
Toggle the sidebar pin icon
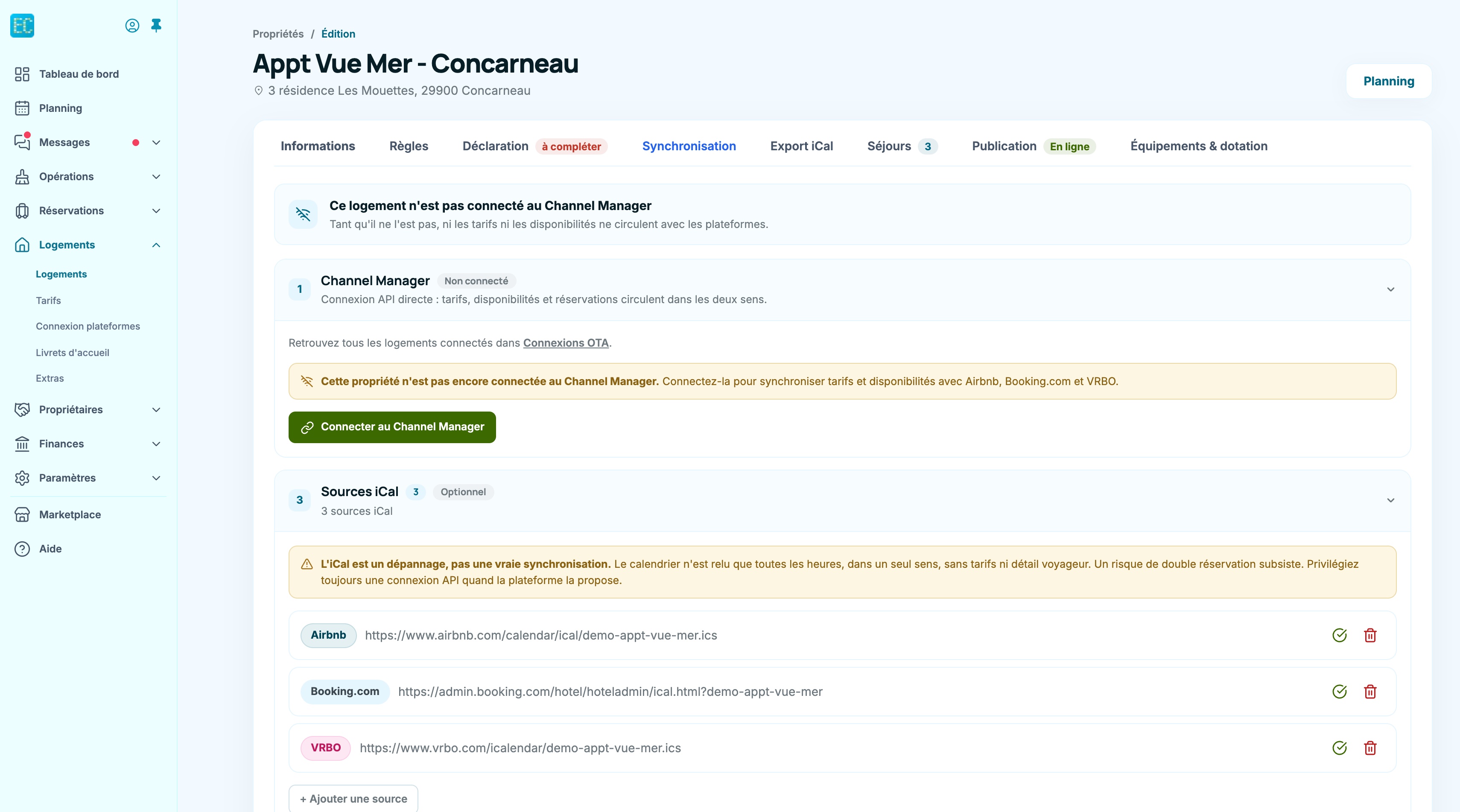pyautogui.click(x=156, y=26)
